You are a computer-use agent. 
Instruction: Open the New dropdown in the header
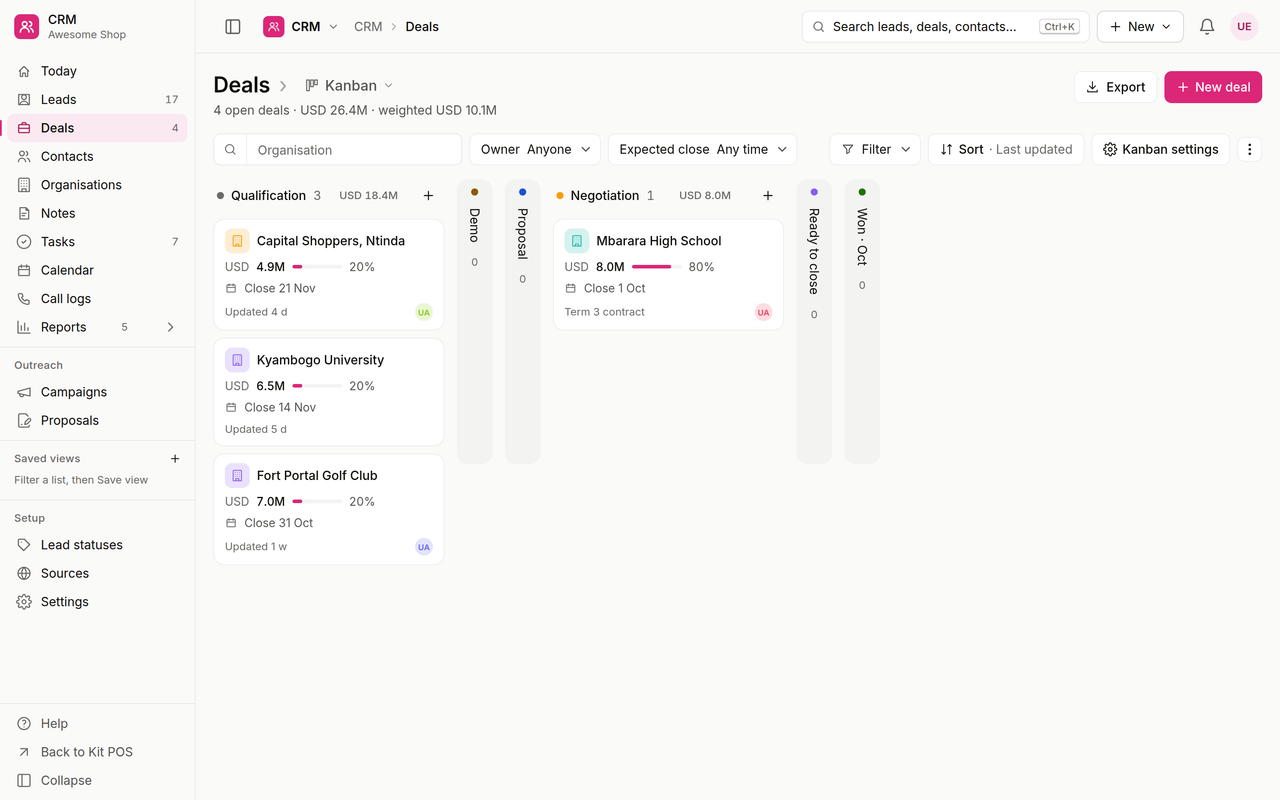[x=1140, y=27]
